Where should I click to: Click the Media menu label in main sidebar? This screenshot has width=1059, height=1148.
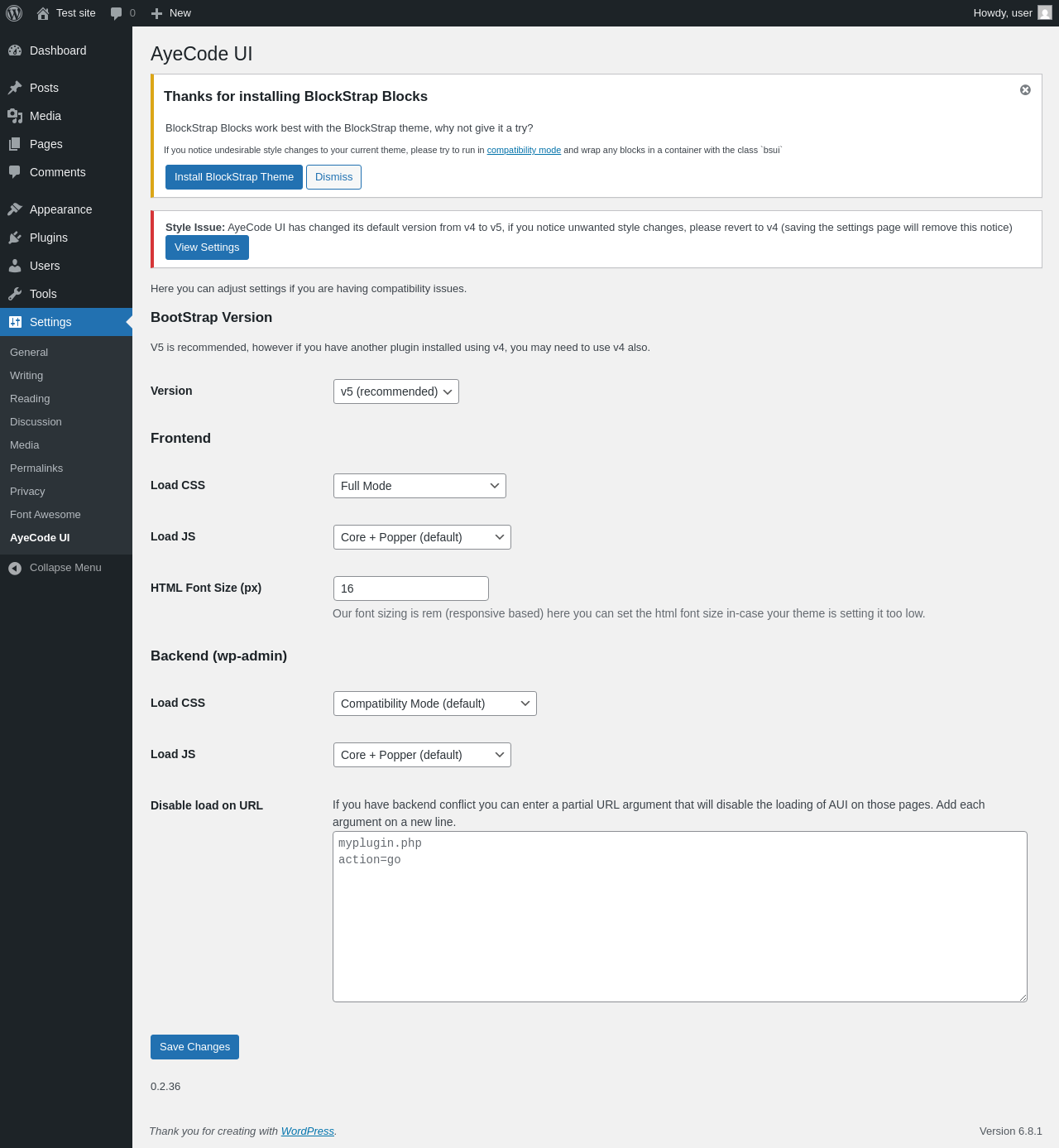46,116
